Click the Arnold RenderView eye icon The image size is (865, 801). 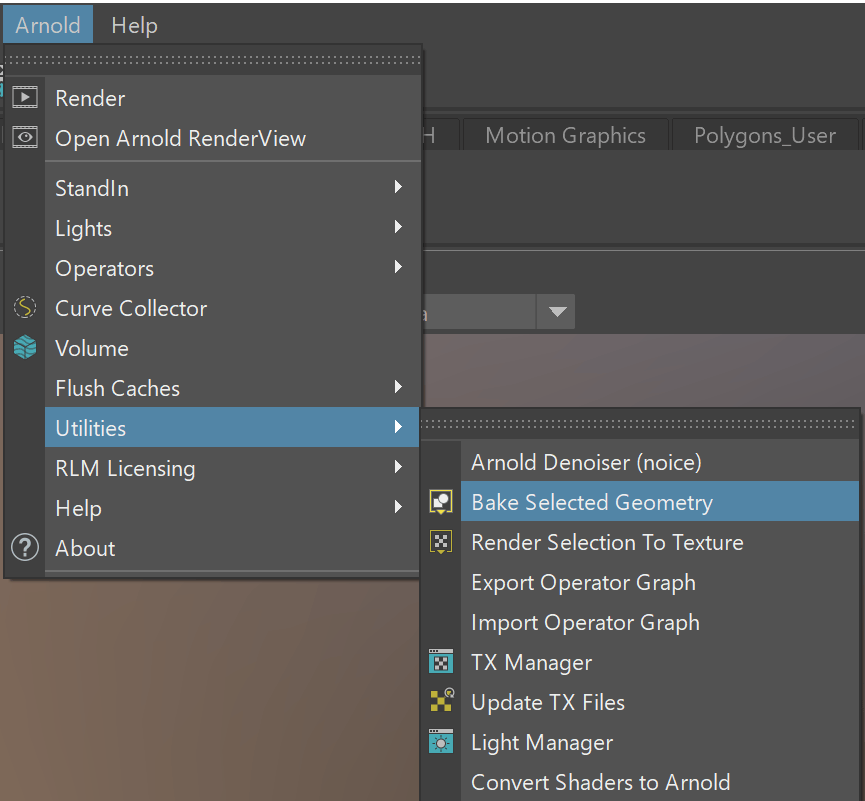pyautogui.click(x=25, y=138)
